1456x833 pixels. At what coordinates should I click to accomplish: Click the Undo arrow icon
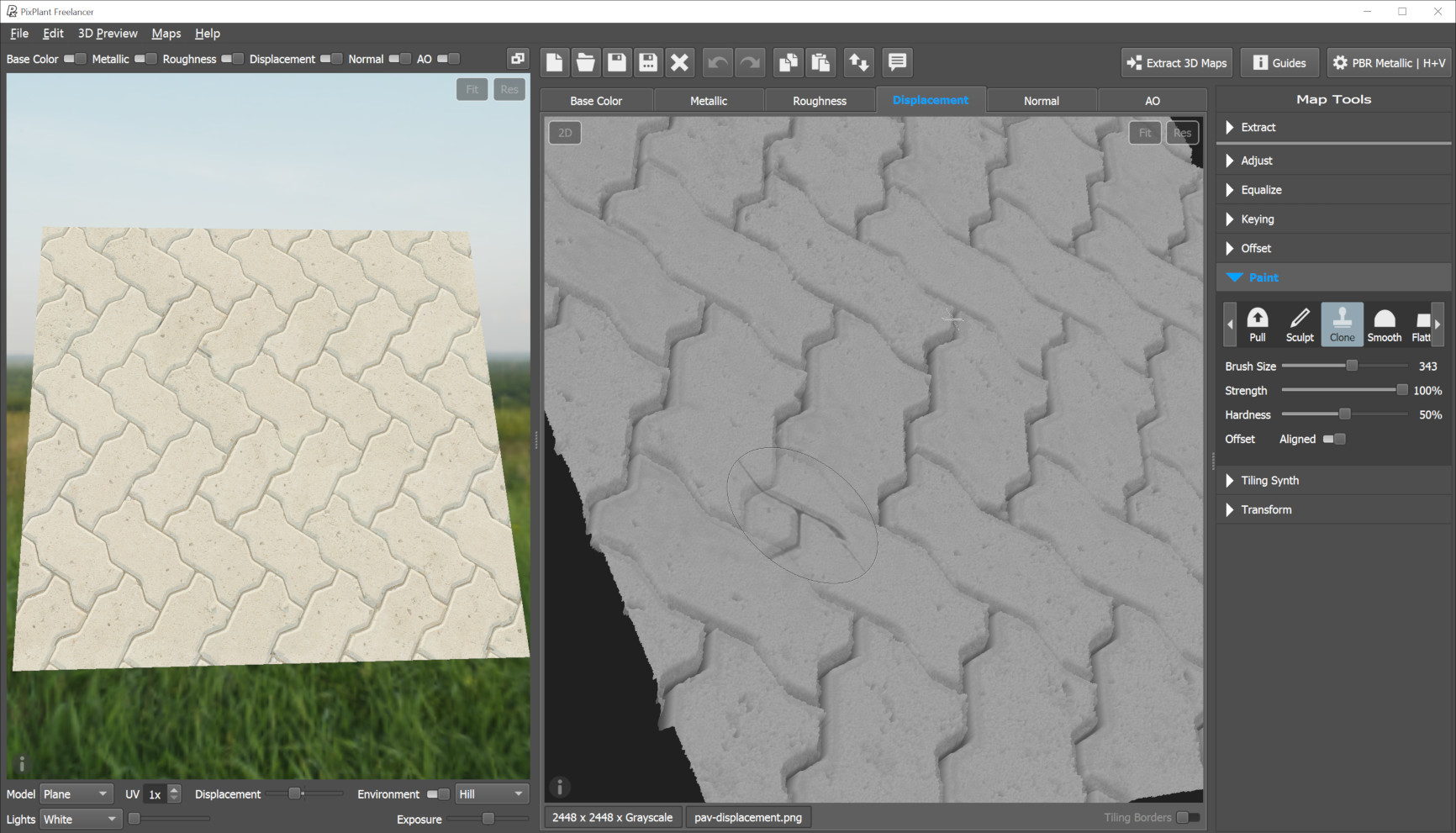click(718, 63)
